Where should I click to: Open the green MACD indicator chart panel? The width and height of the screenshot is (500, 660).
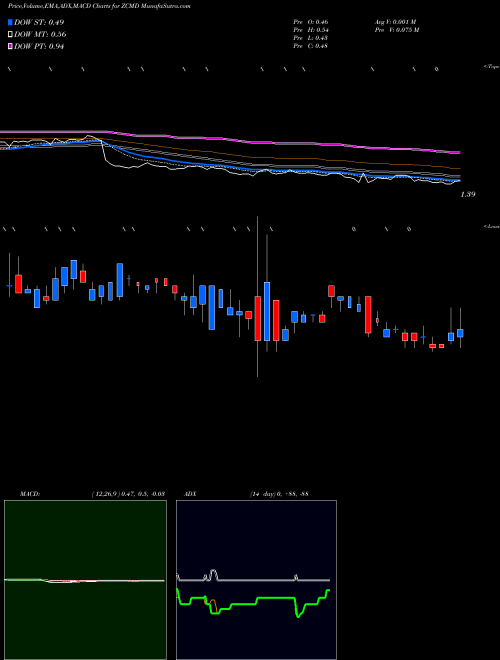85,580
